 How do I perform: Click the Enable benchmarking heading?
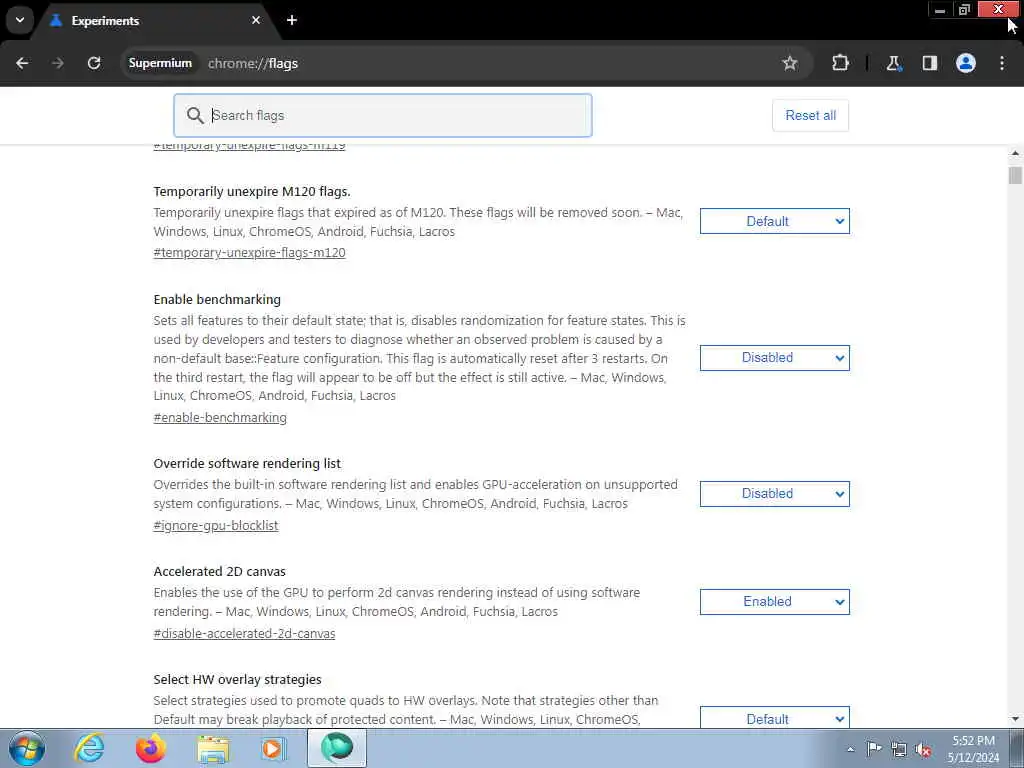pos(217,300)
